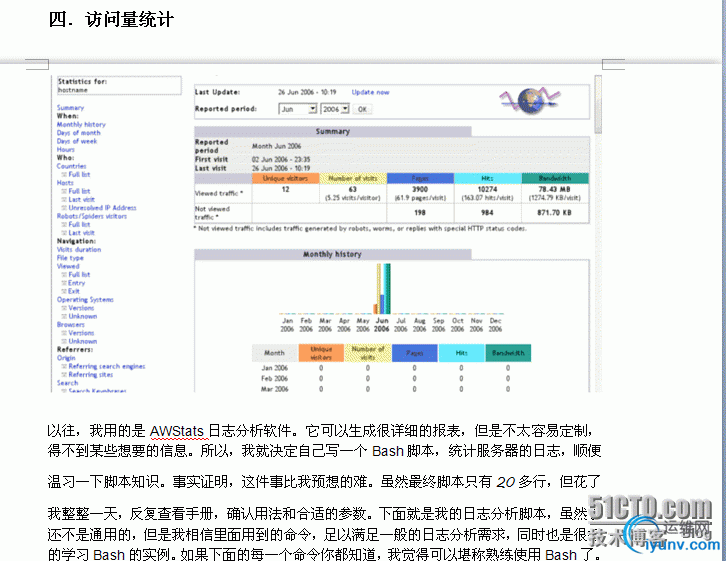Open the year 2006 dropdown
This screenshot has width=726, height=561.
click(x=335, y=109)
